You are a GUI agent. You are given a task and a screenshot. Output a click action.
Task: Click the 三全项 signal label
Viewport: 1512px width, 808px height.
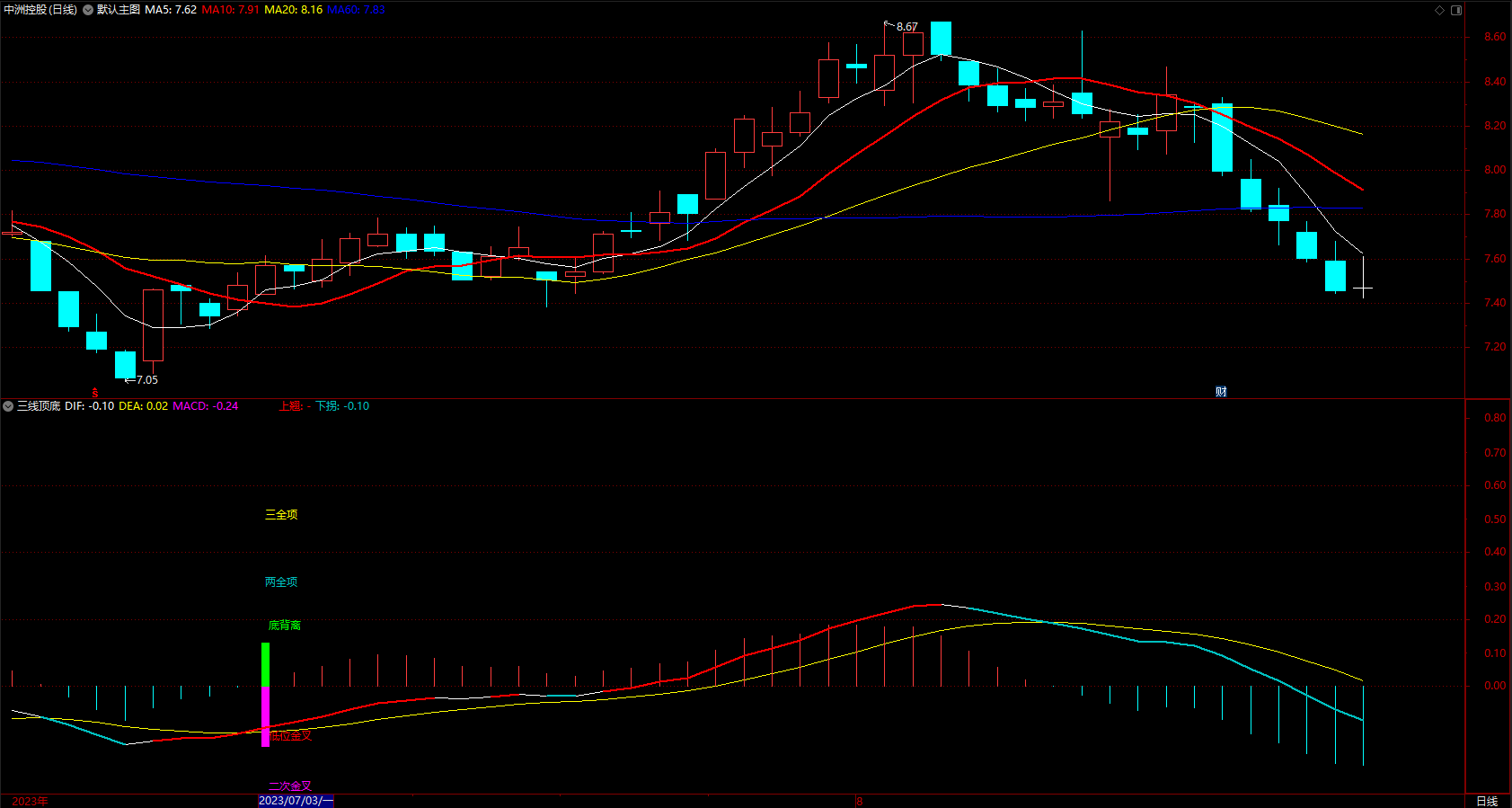click(281, 514)
